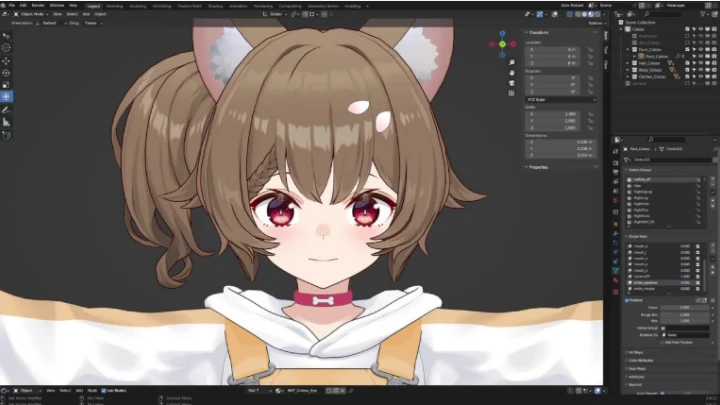Click the viewport zoom magnifier icon
The height and width of the screenshot is (405, 720).
click(x=512, y=62)
